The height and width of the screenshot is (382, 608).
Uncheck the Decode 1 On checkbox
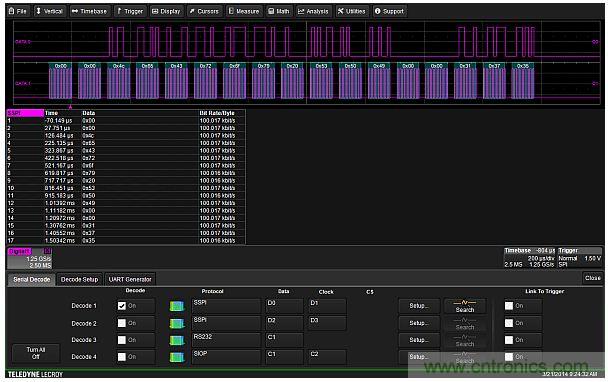pos(122,306)
